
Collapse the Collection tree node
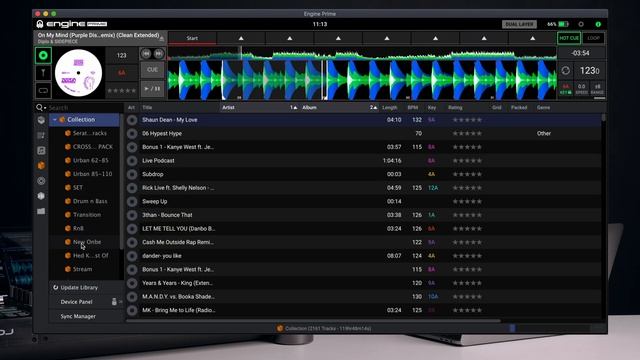pos(55,120)
